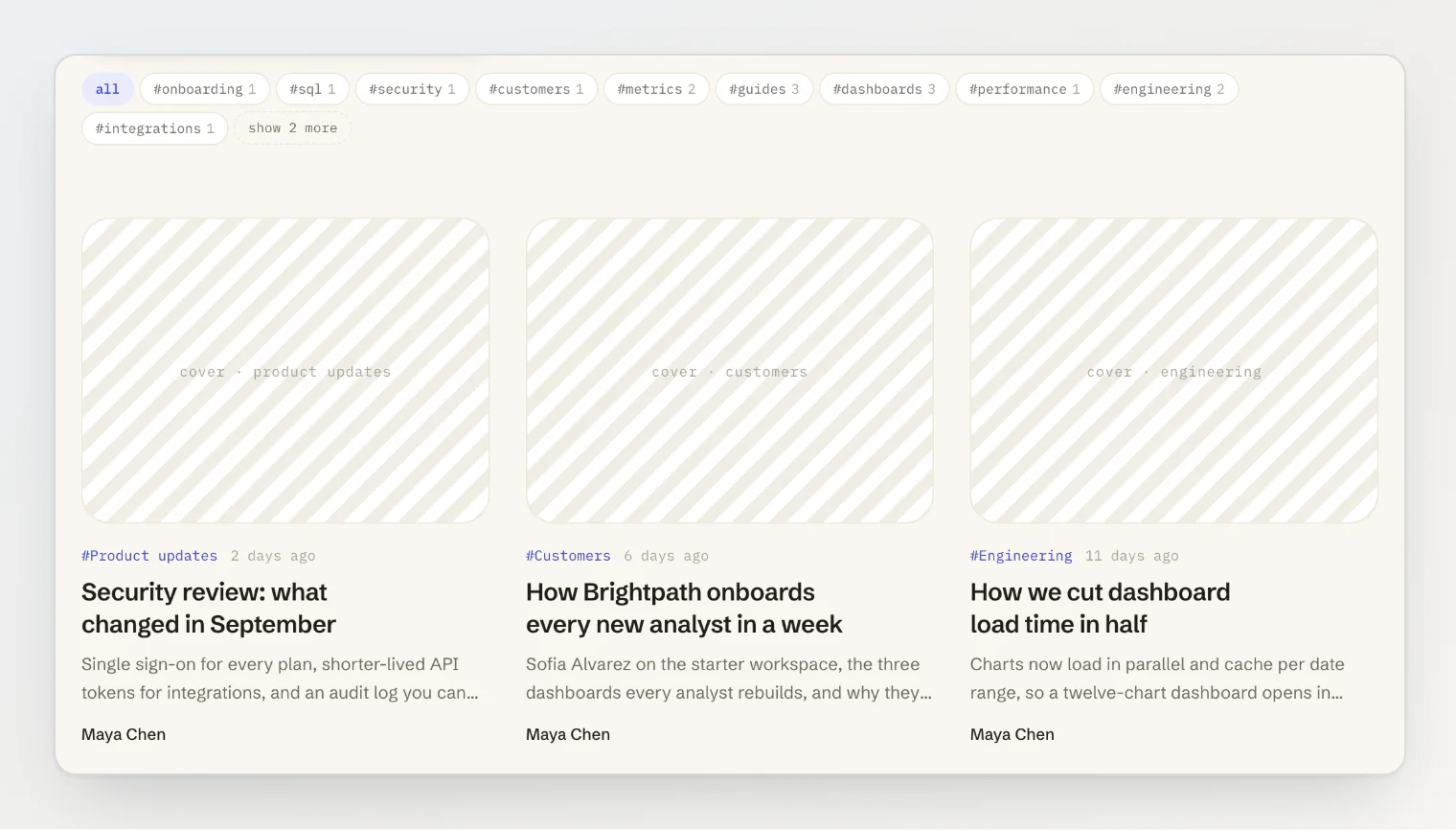Filter posts by #onboarding tag

pyautogui.click(x=205, y=89)
